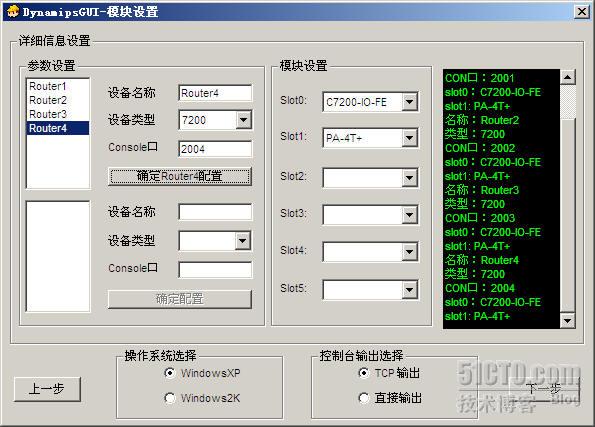Click the Console口 field containing 2004
This screenshot has width=595, height=427.
215,149
